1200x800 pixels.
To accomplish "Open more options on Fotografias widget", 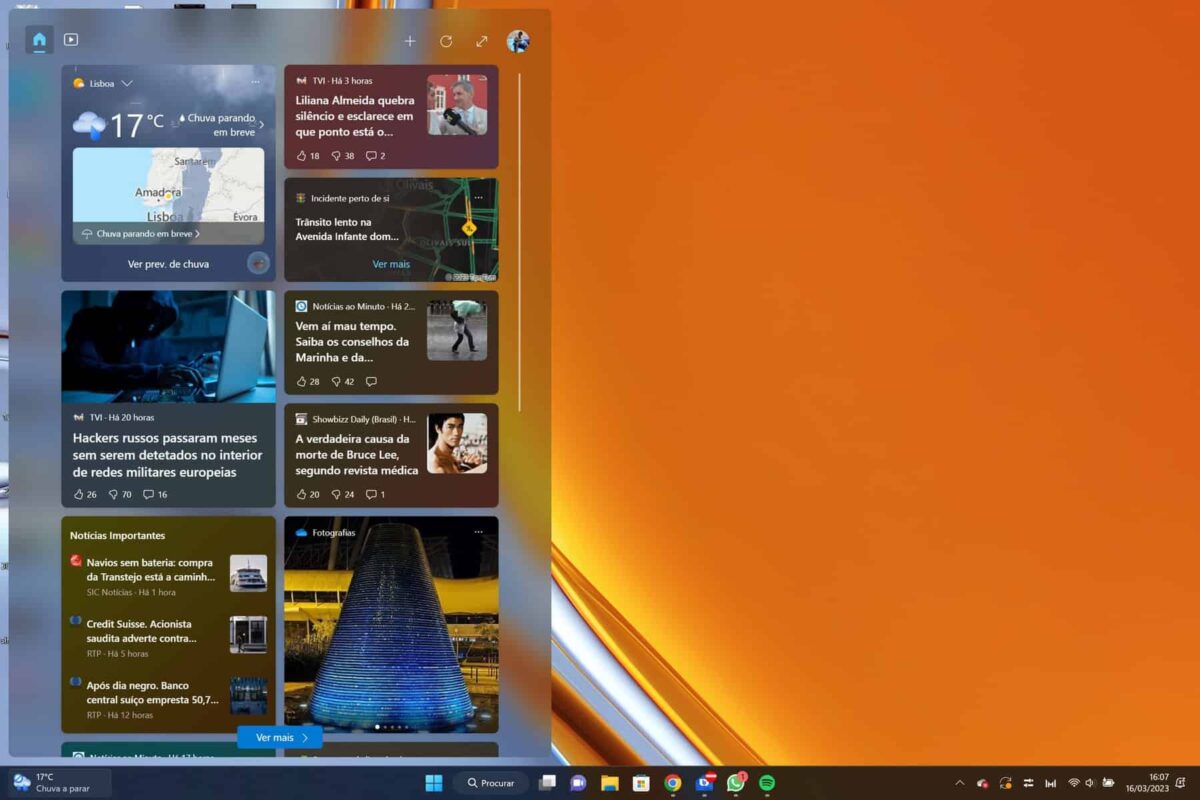I will (x=478, y=532).
